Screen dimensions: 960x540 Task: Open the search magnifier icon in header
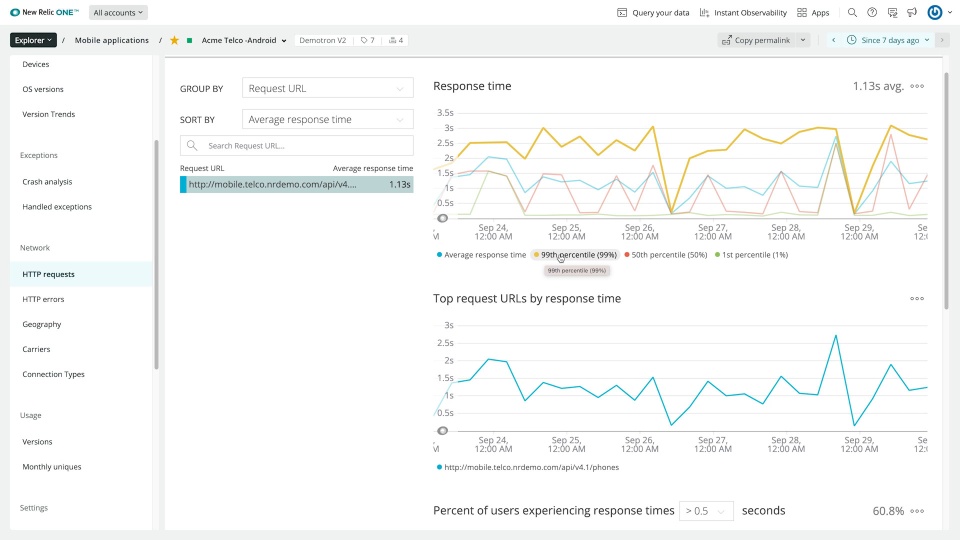click(852, 12)
